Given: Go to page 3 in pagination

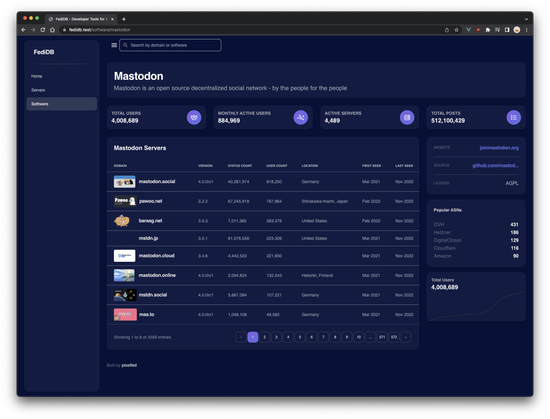Looking at the screenshot, I should click(276, 337).
